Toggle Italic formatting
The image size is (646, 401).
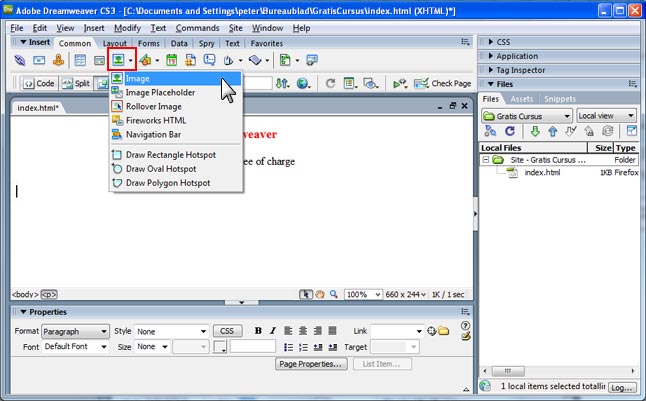tap(273, 331)
